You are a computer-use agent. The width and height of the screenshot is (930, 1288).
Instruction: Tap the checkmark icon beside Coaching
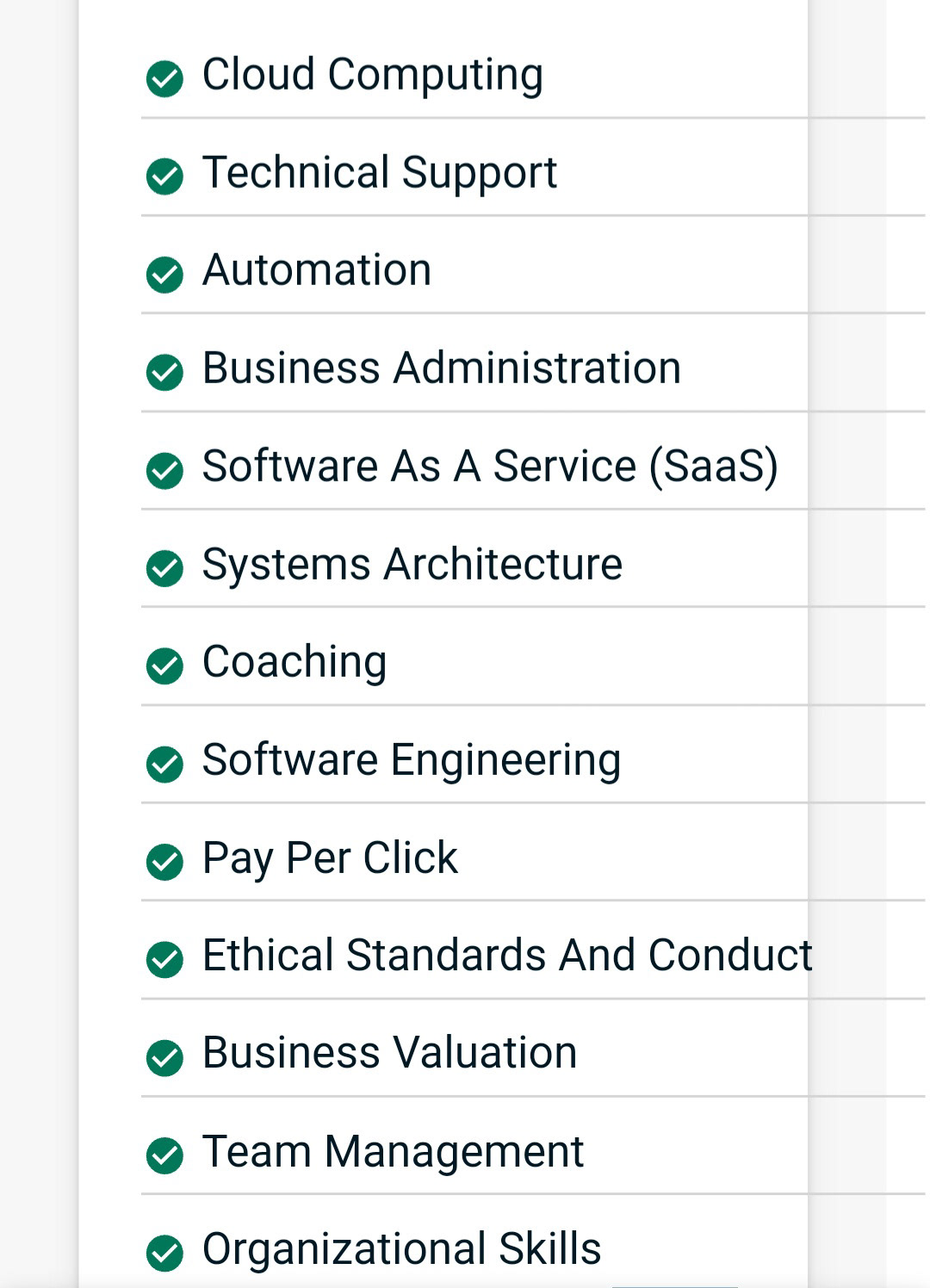[164, 666]
